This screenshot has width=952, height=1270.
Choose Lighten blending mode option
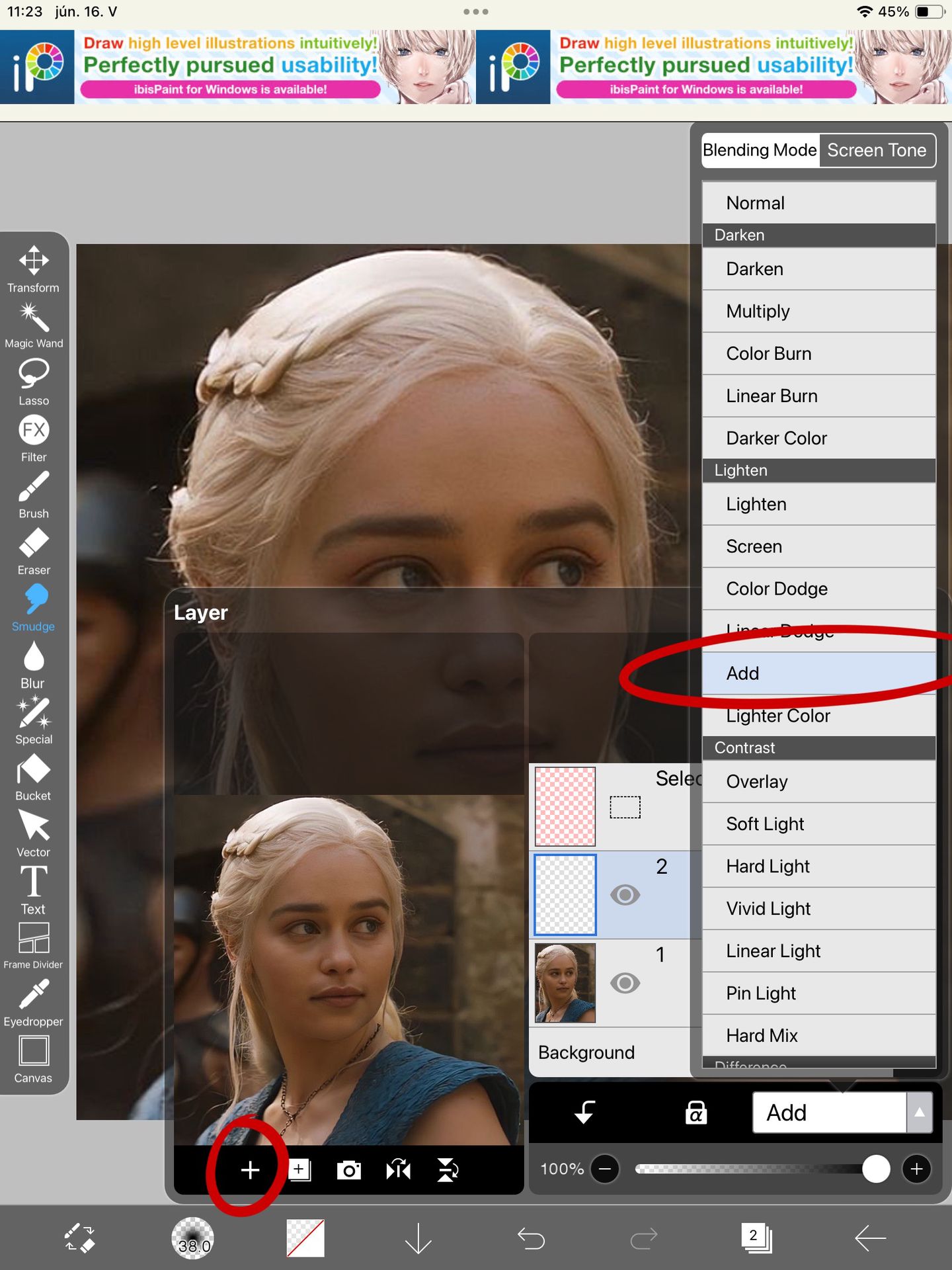click(818, 505)
